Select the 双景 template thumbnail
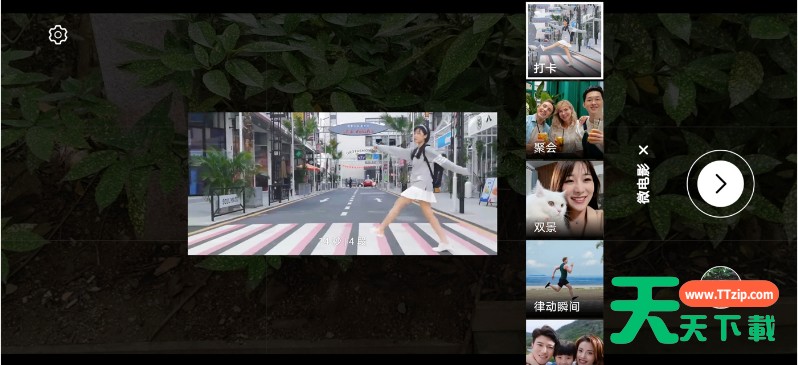The height and width of the screenshot is (365, 798). point(564,199)
